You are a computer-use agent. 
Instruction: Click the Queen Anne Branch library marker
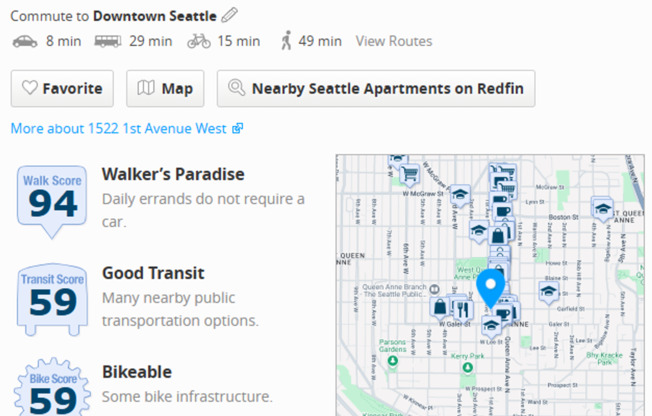[434, 288]
